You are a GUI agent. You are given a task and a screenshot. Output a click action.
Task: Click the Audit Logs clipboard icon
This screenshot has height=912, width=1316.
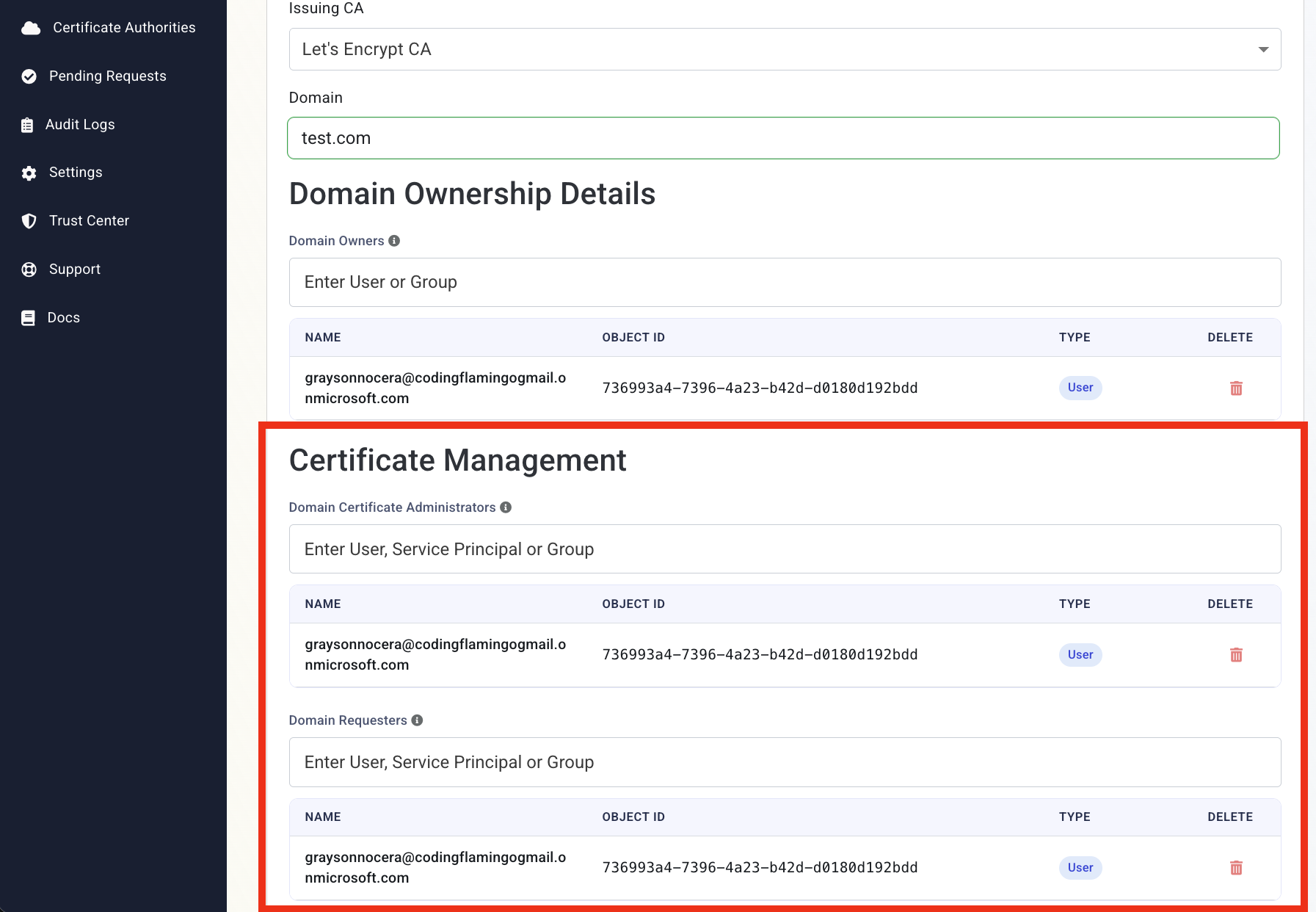coord(27,125)
